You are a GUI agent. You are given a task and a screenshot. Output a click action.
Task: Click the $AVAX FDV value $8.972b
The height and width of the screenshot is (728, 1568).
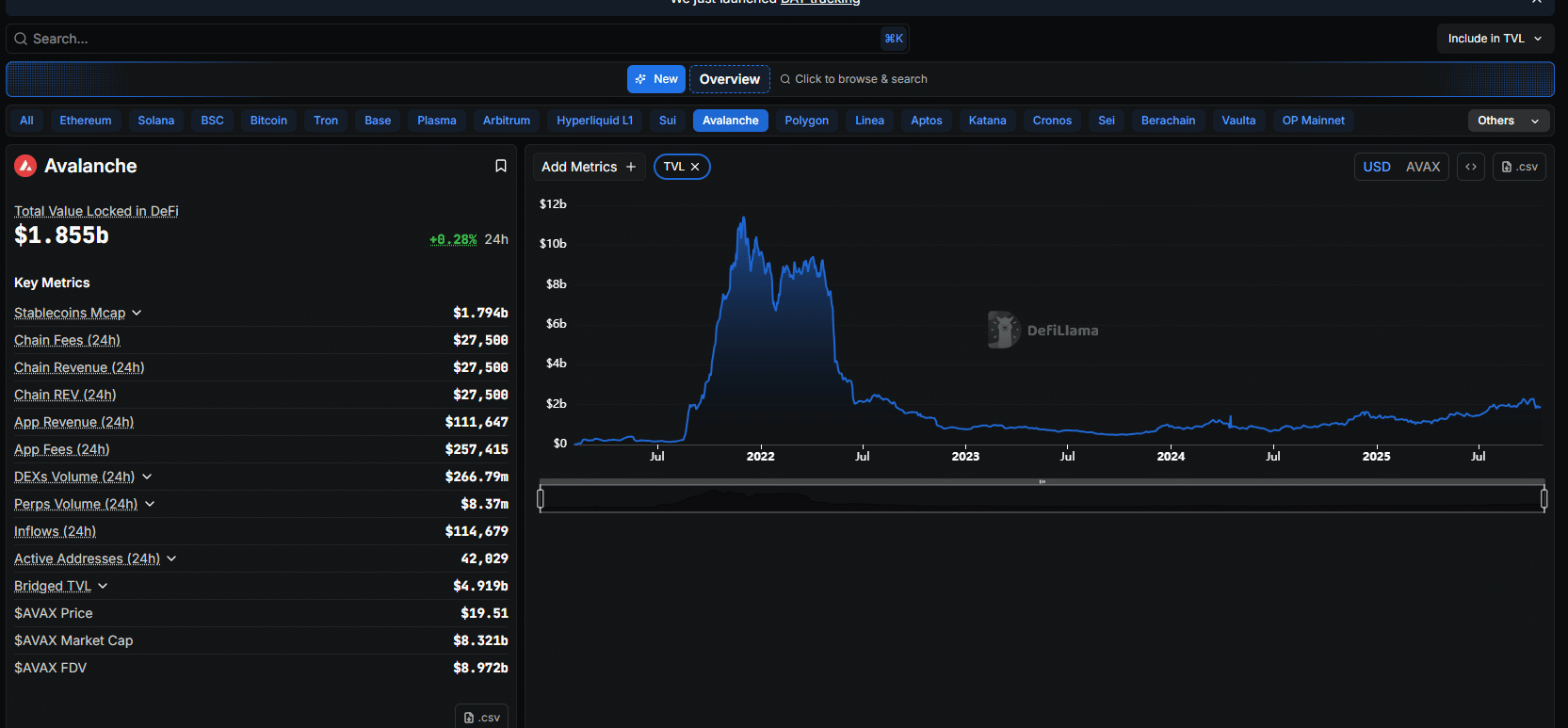coord(480,668)
